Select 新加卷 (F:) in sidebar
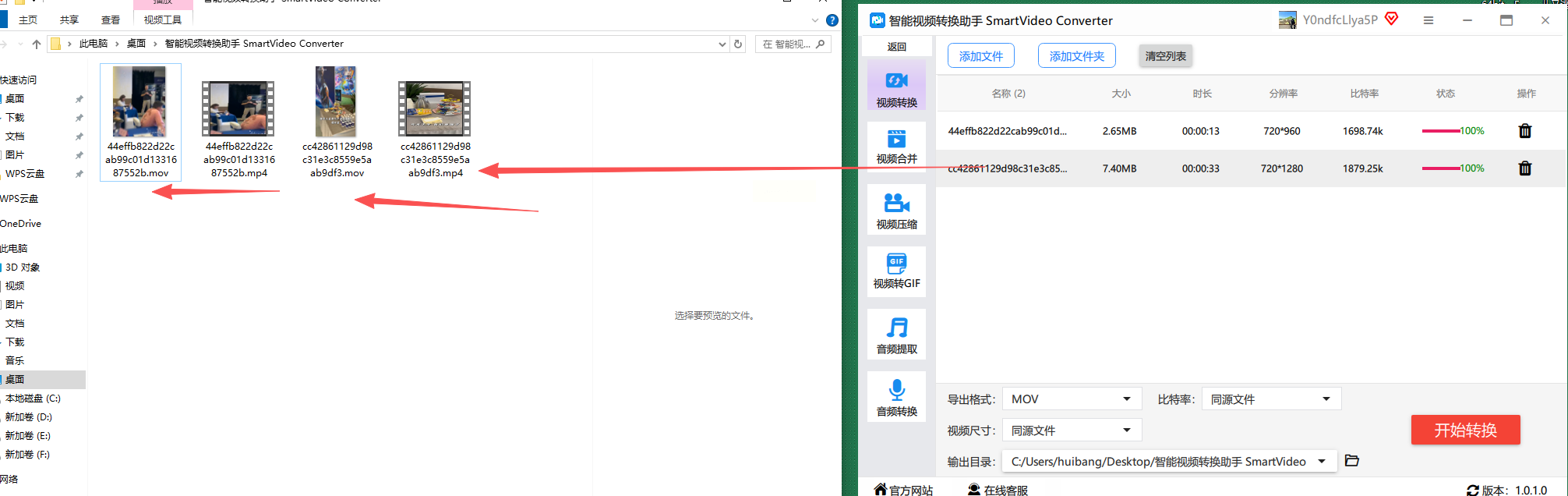The height and width of the screenshot is (496, 1568). [x=27, y=455]
